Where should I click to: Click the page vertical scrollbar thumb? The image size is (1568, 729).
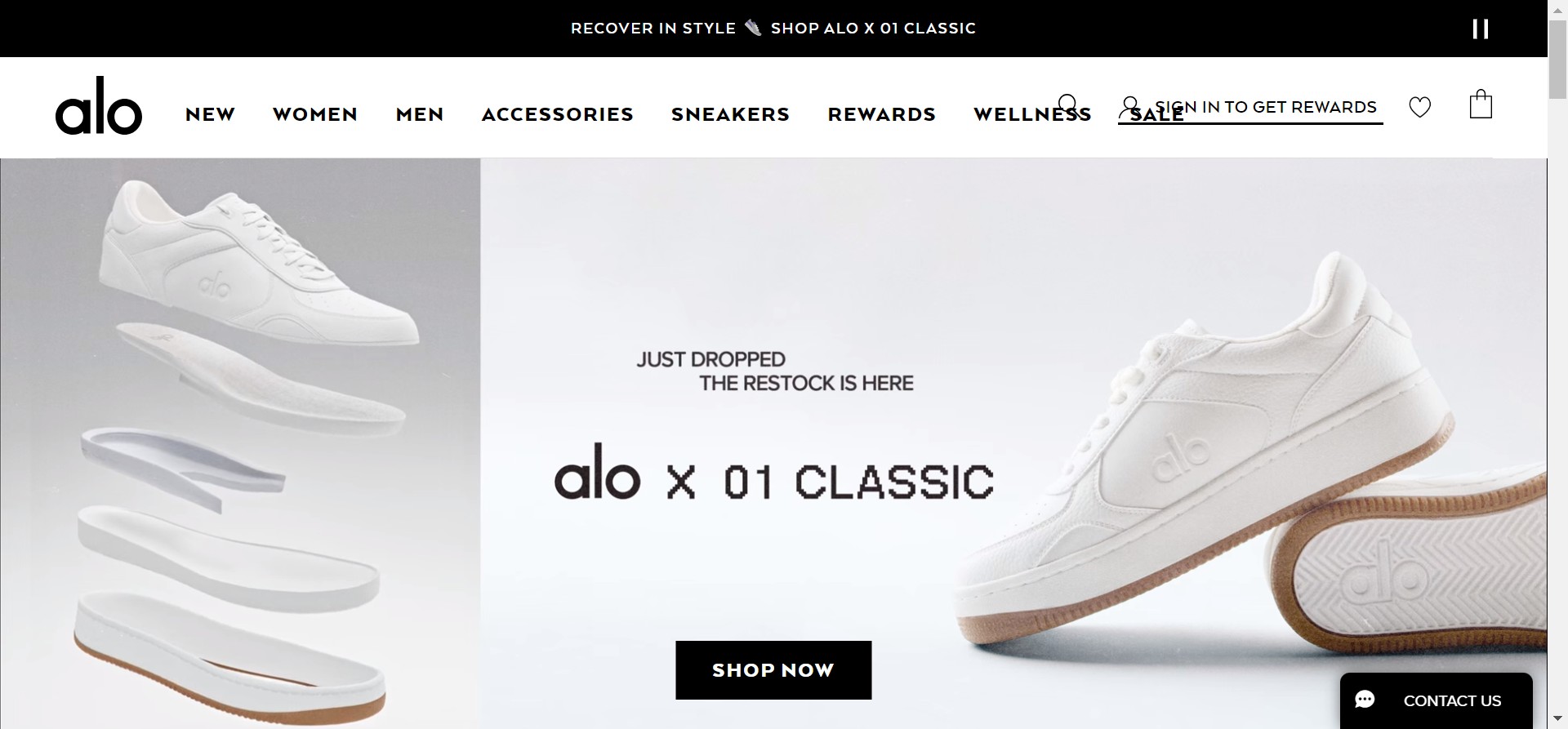[1557, 57]
